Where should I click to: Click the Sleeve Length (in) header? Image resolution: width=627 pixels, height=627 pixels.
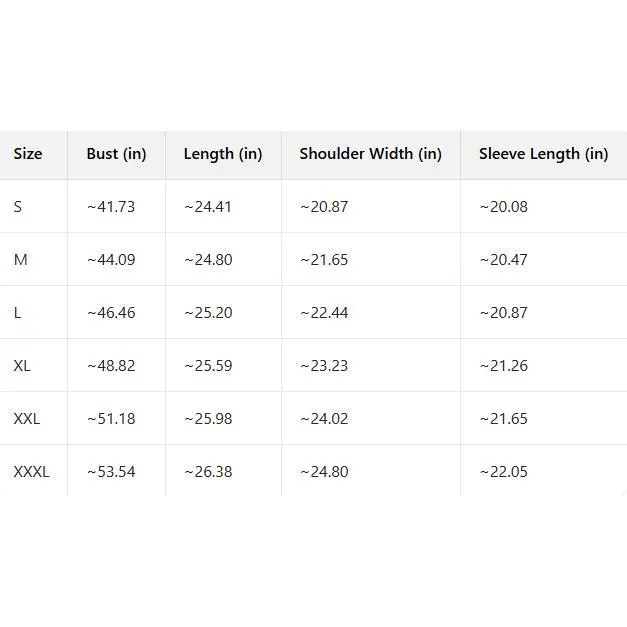coord(543,154)
